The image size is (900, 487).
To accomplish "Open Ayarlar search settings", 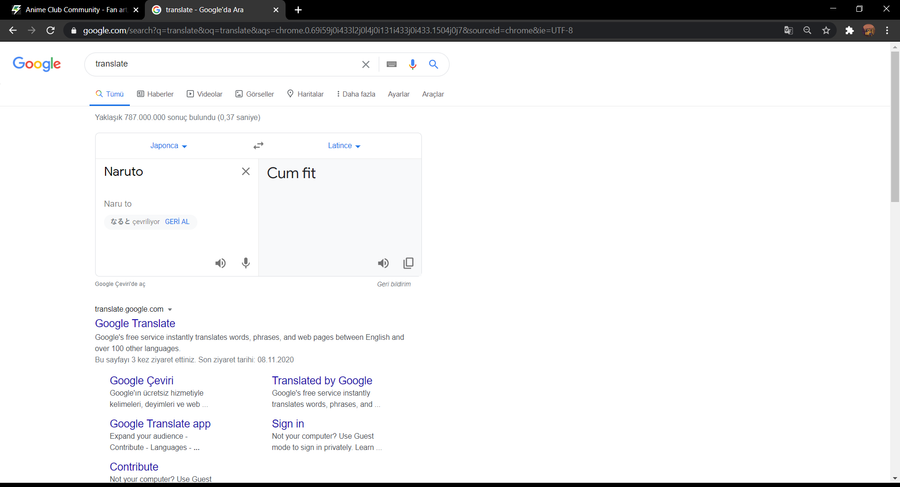I will pos(398,94).
